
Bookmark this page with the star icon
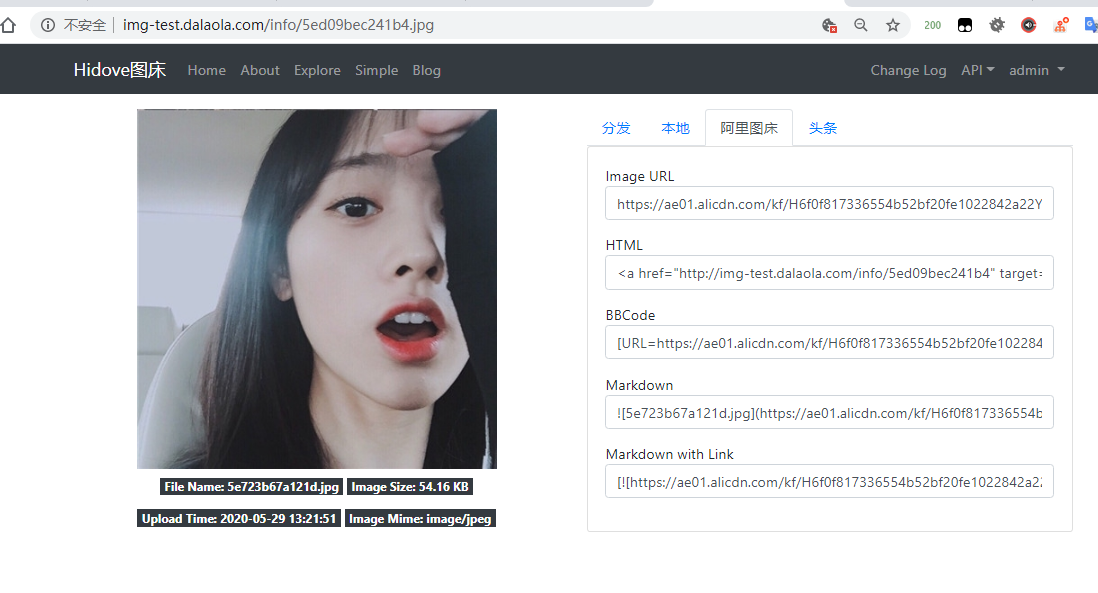point(893,25)
